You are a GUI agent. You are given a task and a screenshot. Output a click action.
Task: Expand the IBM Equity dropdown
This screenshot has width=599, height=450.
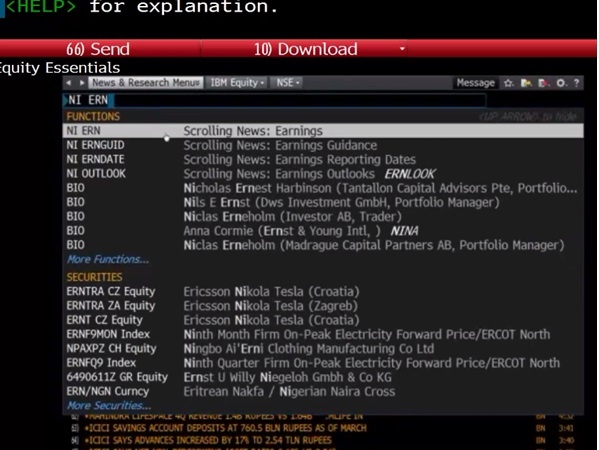[x=237, y=83]
